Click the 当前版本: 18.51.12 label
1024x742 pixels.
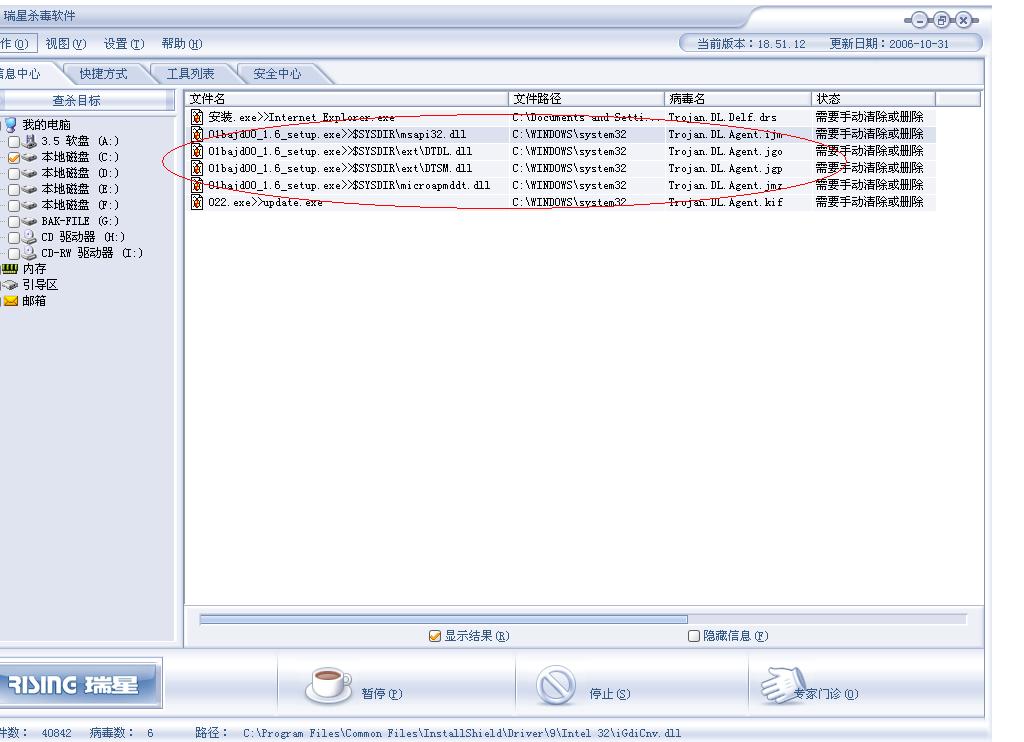click(751, 44)
